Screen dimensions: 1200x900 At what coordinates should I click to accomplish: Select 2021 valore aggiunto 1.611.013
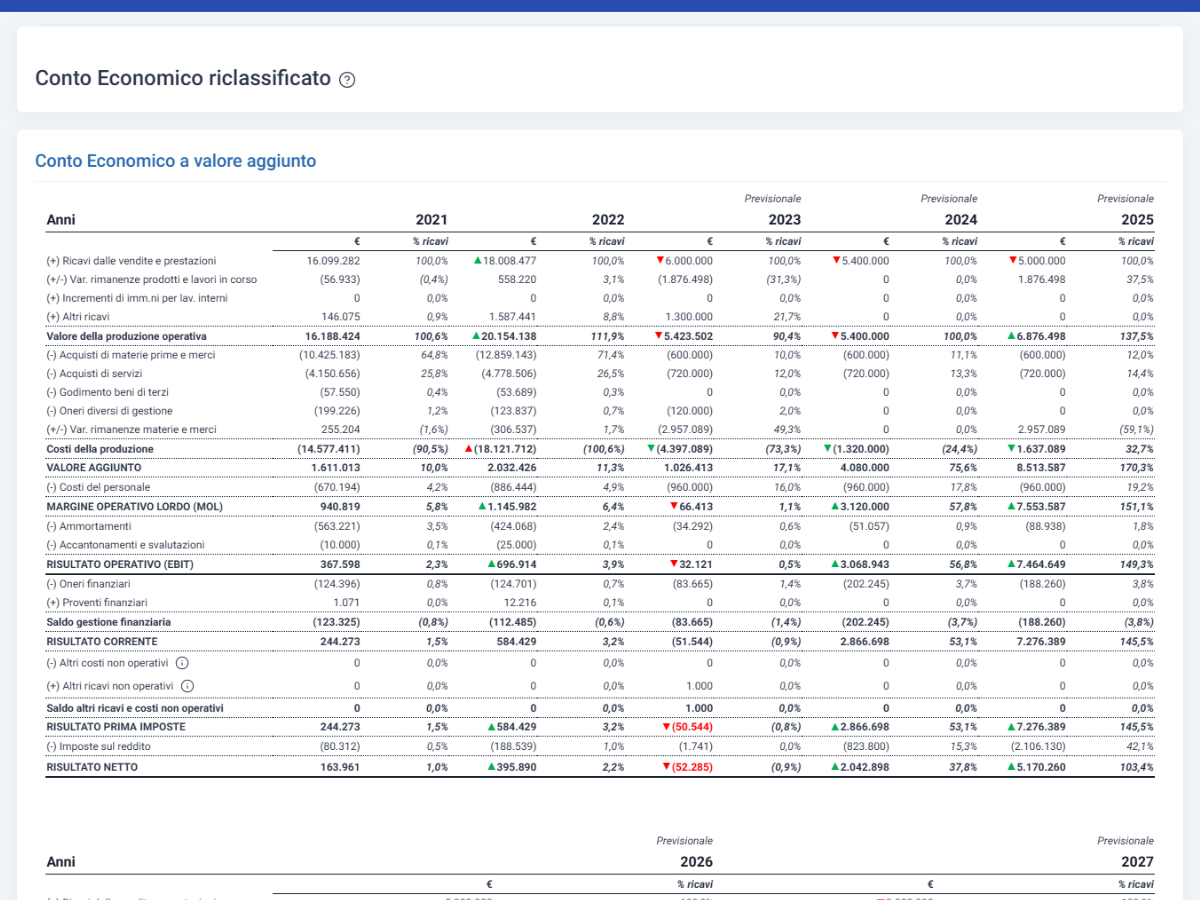point(336,467)
